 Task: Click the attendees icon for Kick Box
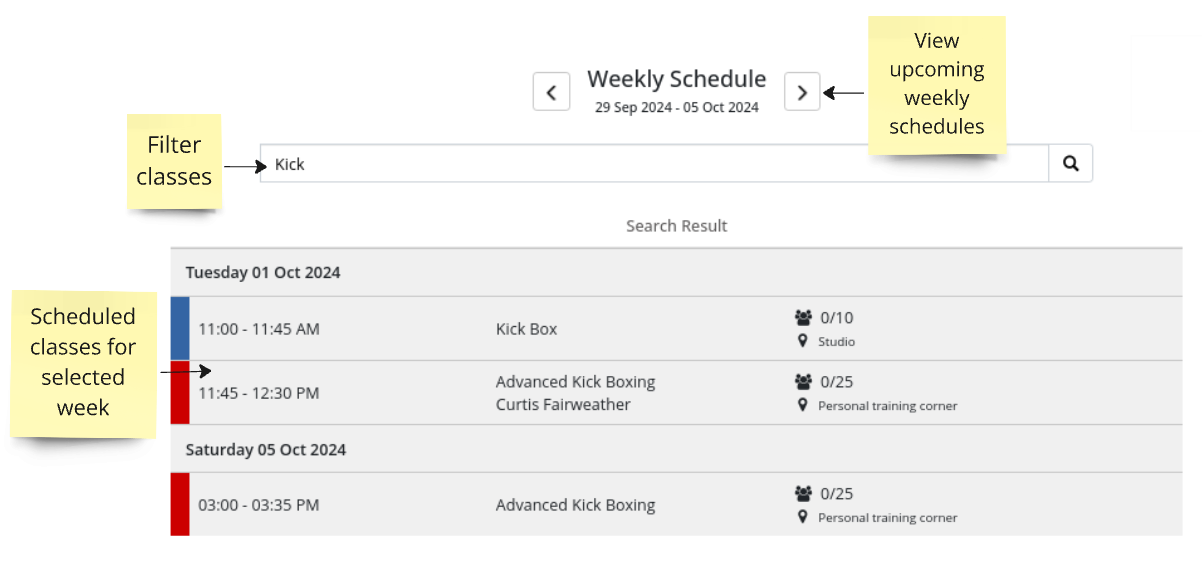804,318
